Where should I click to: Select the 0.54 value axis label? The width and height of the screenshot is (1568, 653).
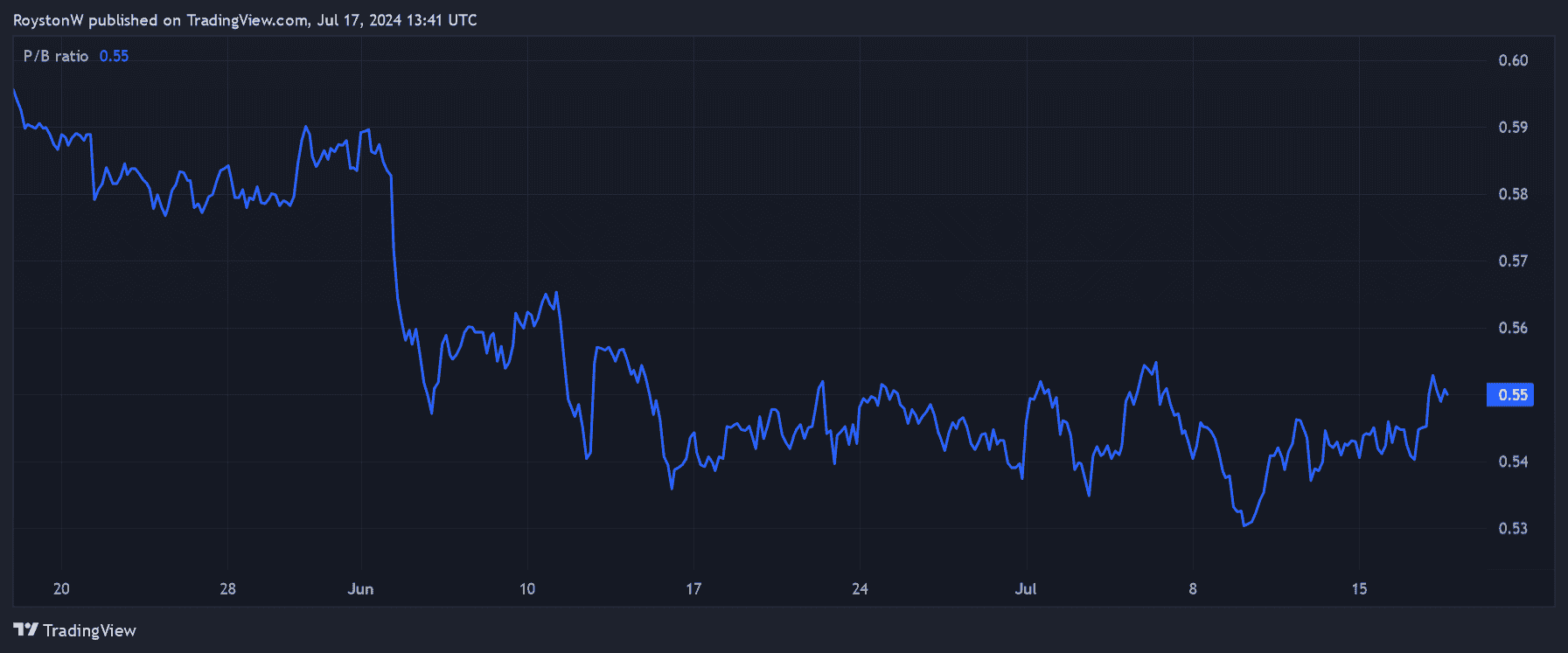(1513, 462)
